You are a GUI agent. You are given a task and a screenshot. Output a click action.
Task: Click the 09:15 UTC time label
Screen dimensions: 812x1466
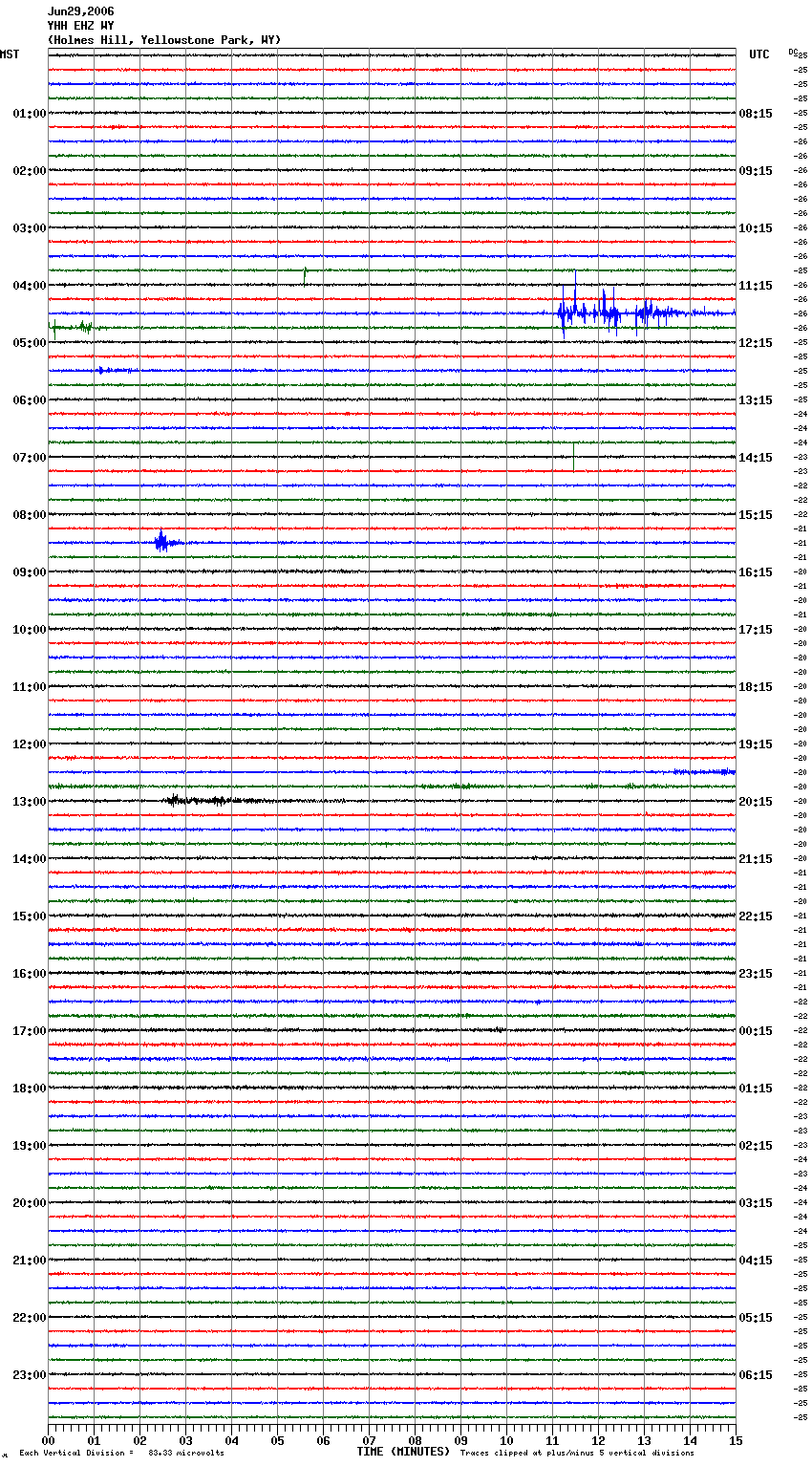point(756,171)
